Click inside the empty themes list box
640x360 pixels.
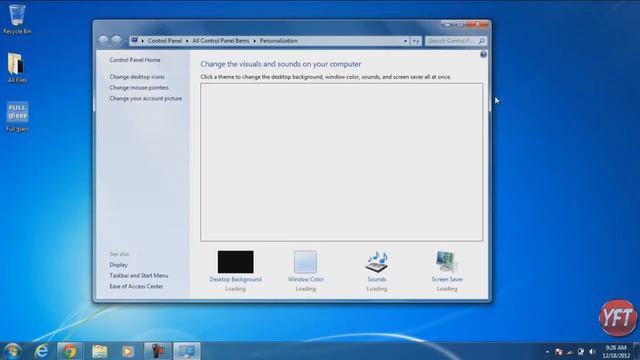[341, 162]
